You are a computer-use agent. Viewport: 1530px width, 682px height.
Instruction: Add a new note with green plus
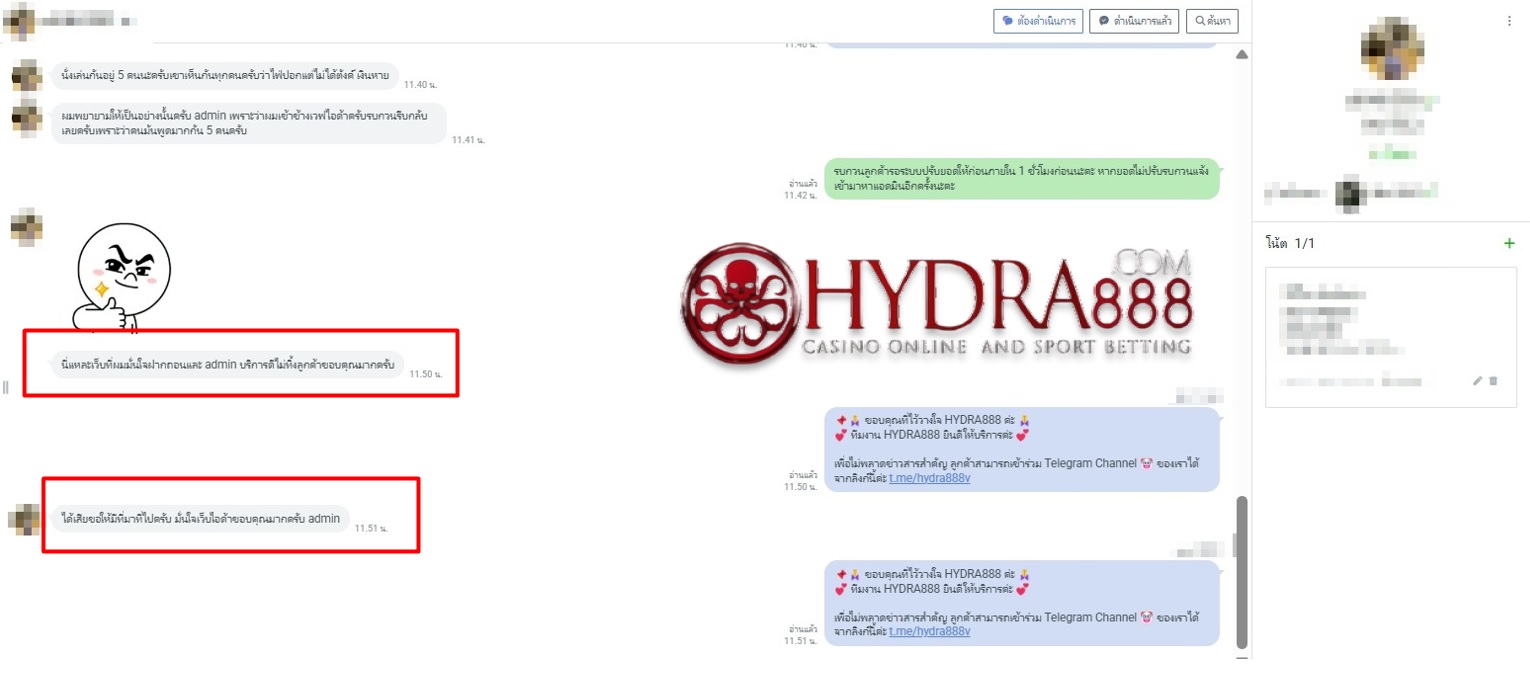1509,243
